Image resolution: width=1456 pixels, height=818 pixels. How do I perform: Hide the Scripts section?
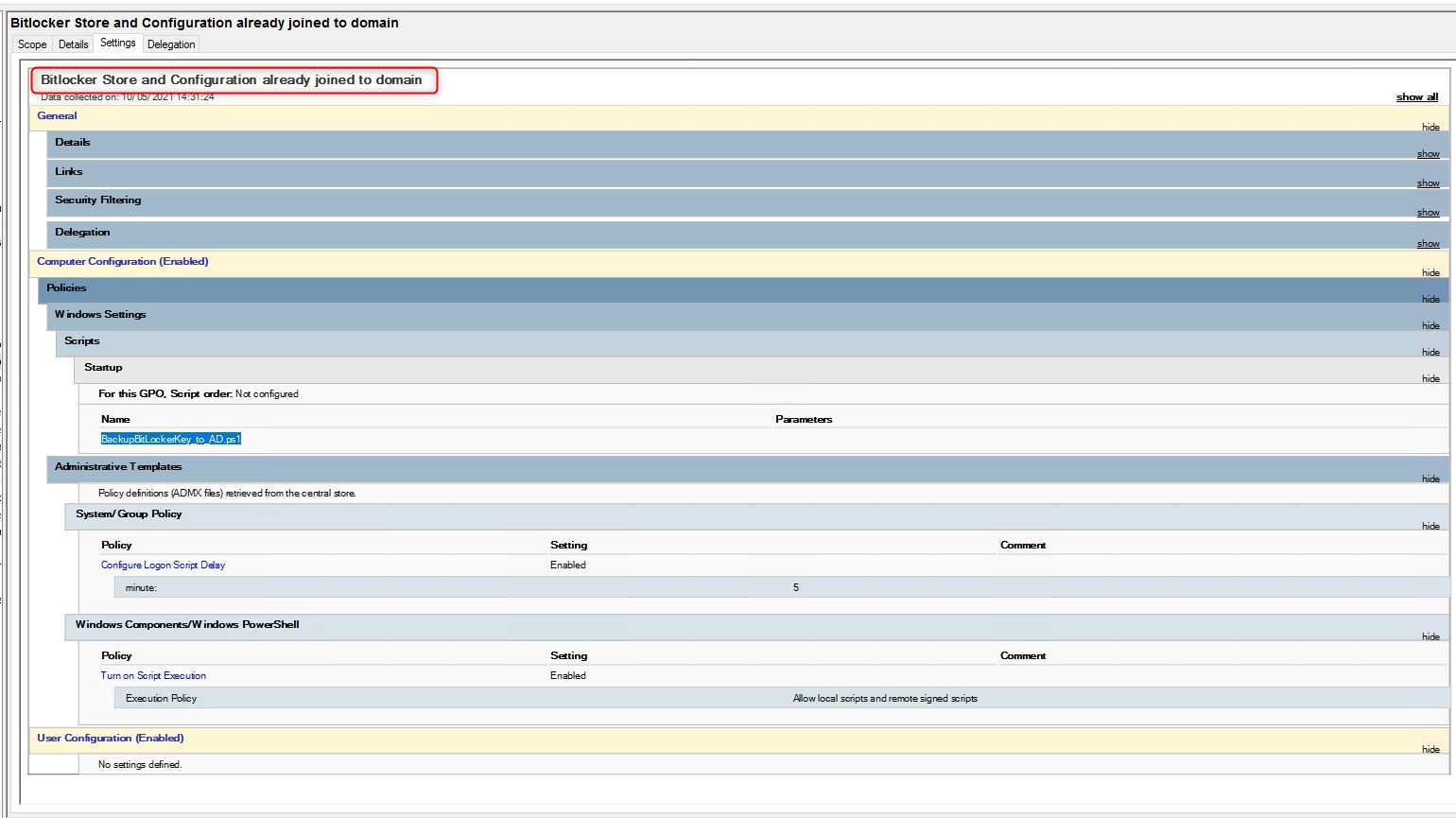(1430, 352)
